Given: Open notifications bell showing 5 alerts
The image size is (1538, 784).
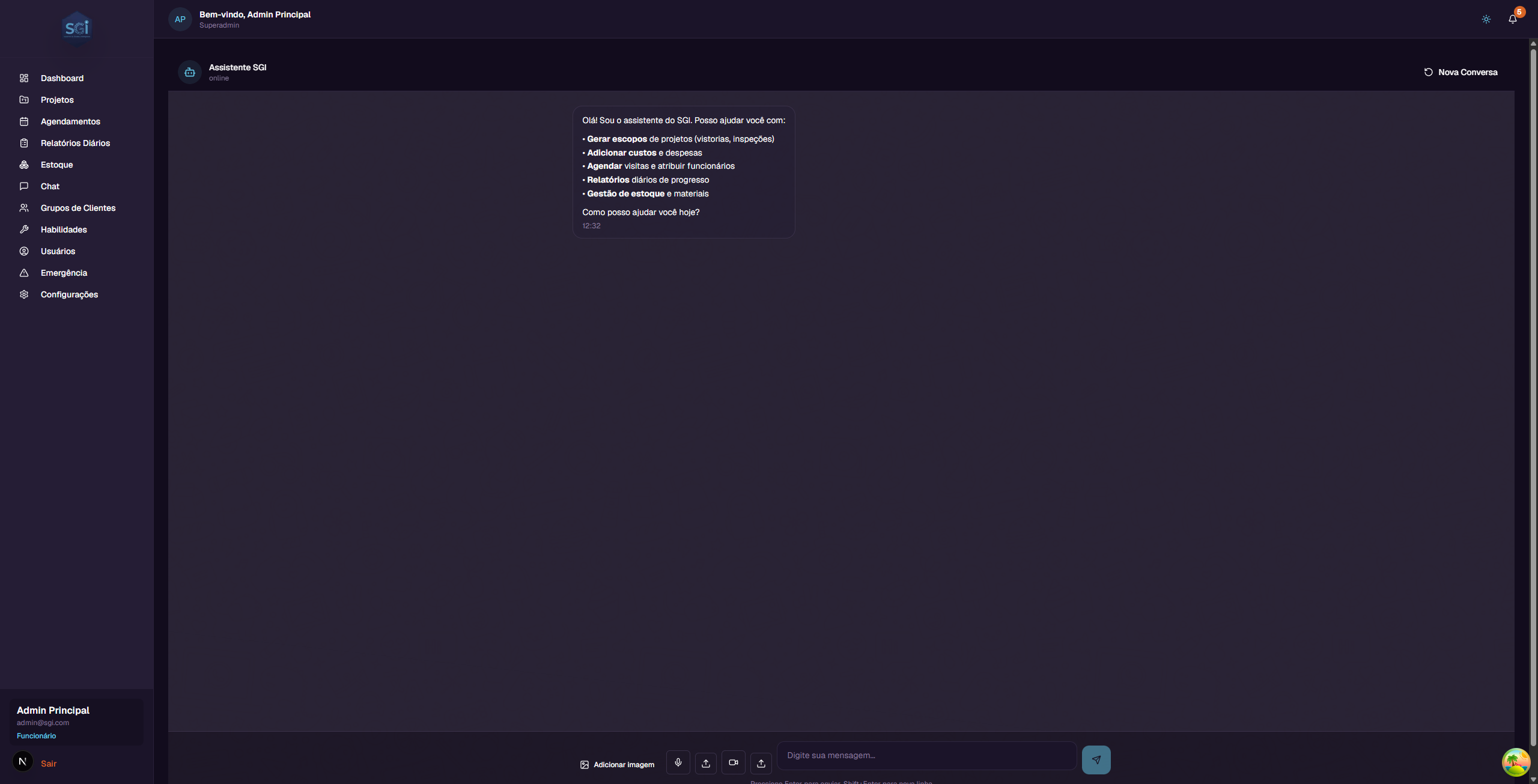Looking at the screenshot, I should pyautogui.click(x=1512, y=19).
